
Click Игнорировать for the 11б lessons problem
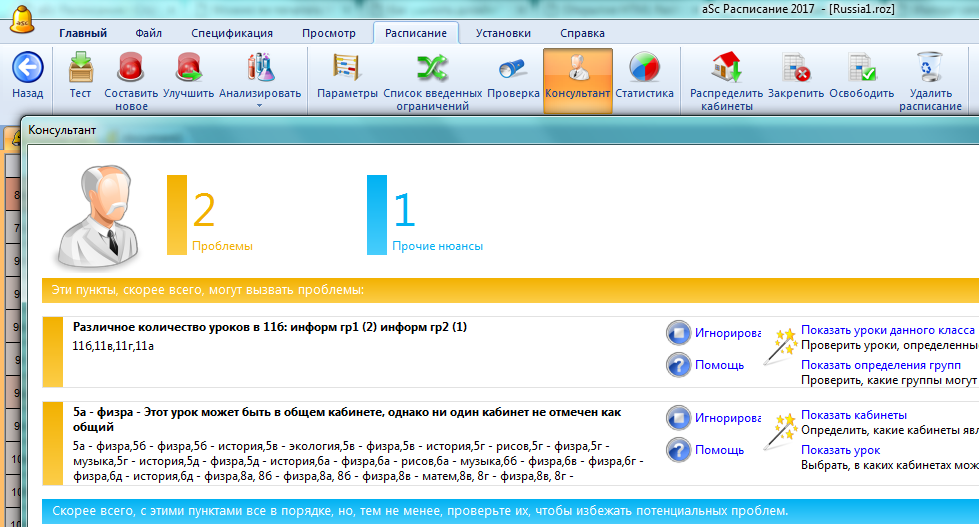[728, 333]
